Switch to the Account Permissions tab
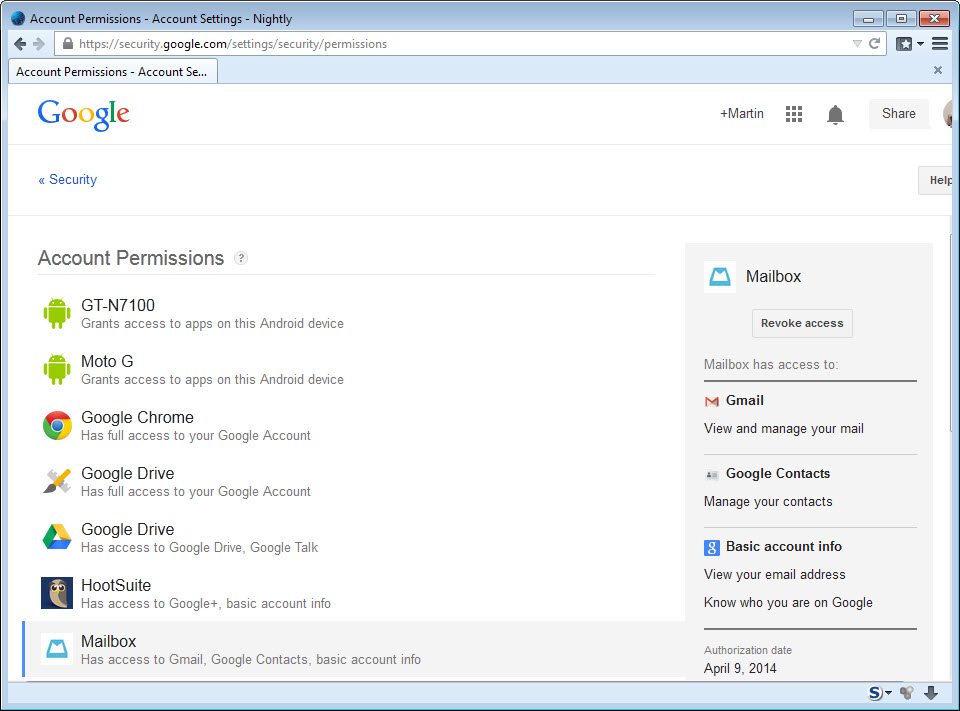Viewport: 960px width, 711px height. (x=112, y=70)
